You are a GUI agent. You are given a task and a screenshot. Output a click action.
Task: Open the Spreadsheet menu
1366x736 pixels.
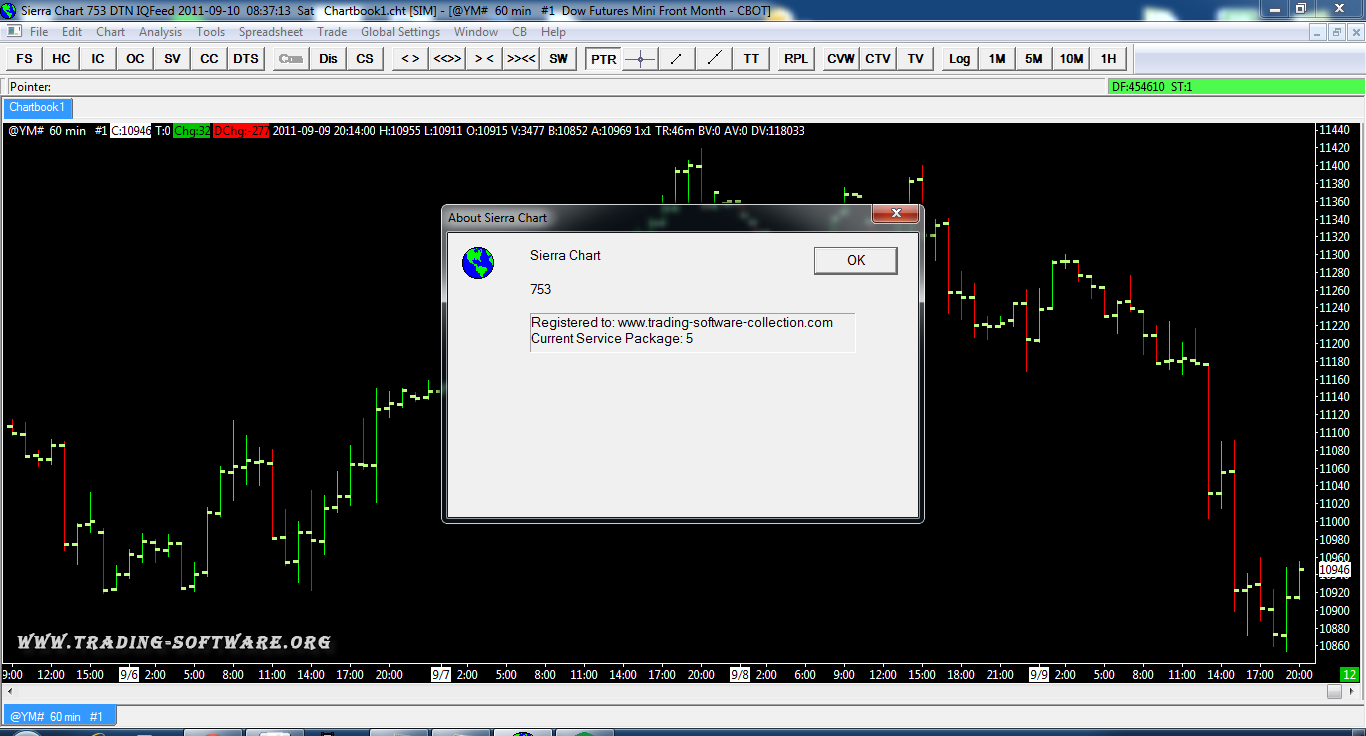tap(270, 32)
